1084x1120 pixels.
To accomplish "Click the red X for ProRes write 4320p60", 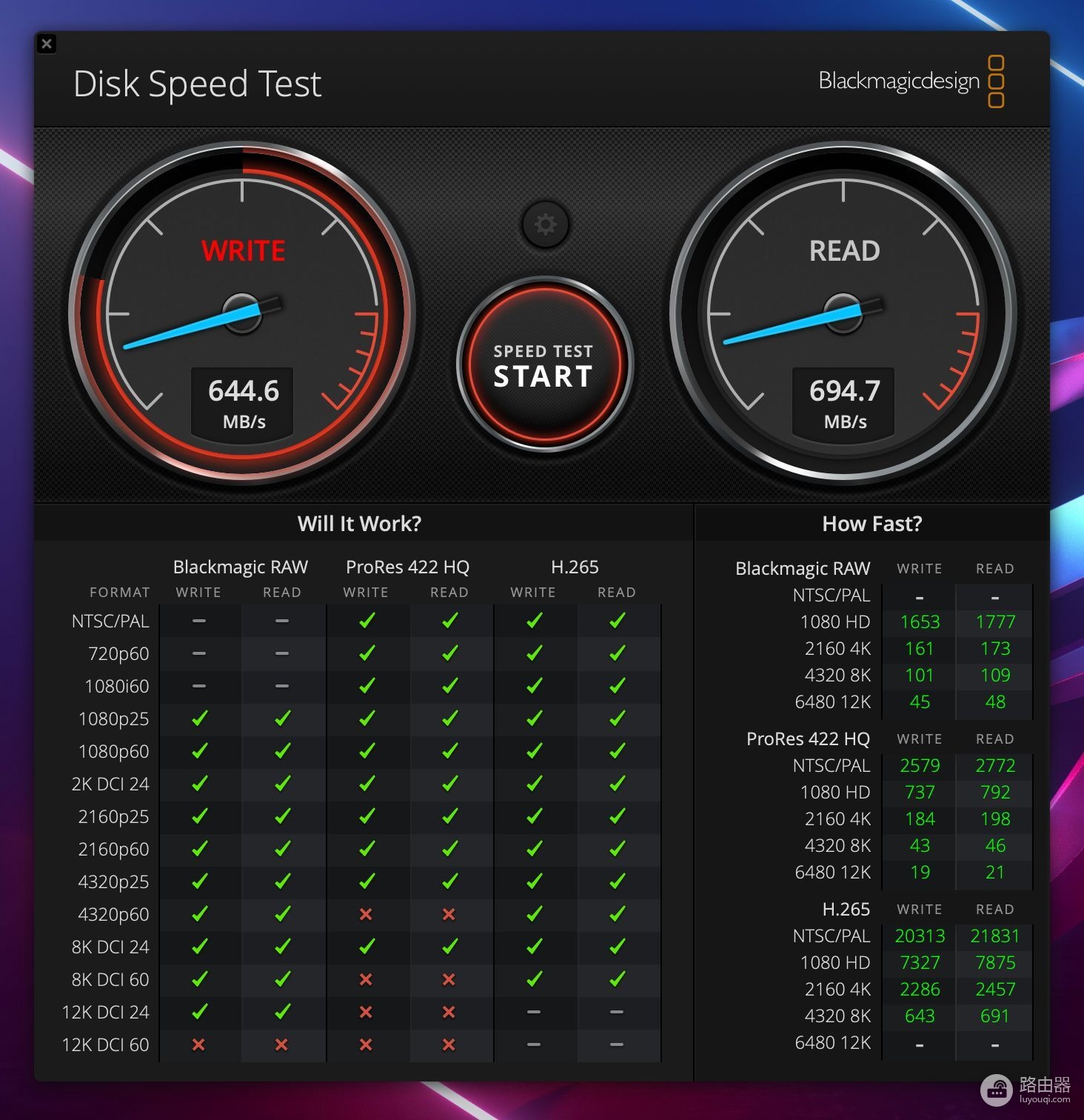I will click(x=366, y=914).
